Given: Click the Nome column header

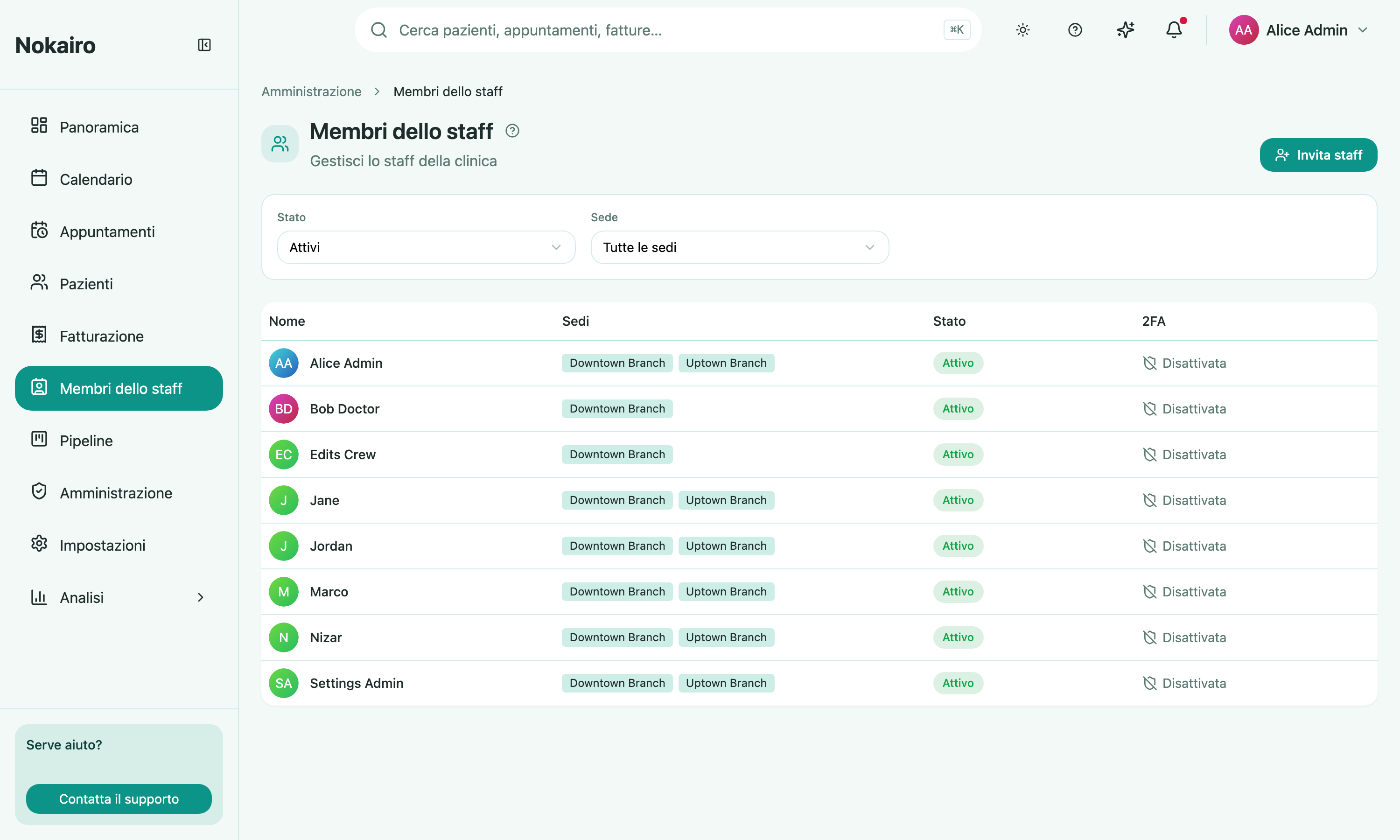Looking at the screenshot, I should (x=287, y=321).
